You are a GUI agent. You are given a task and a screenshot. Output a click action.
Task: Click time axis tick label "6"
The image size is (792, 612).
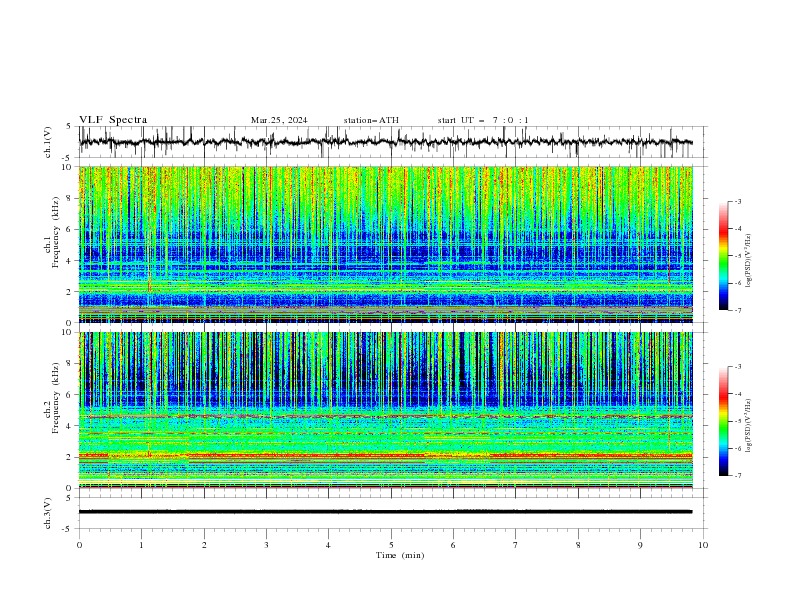tap(453, 545)
